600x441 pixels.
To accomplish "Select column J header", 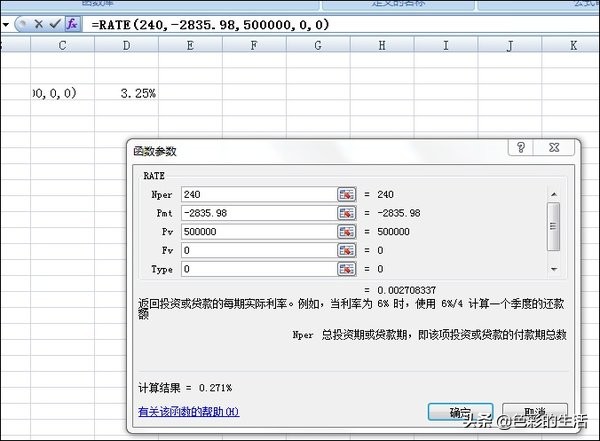I will pos(510,46).
